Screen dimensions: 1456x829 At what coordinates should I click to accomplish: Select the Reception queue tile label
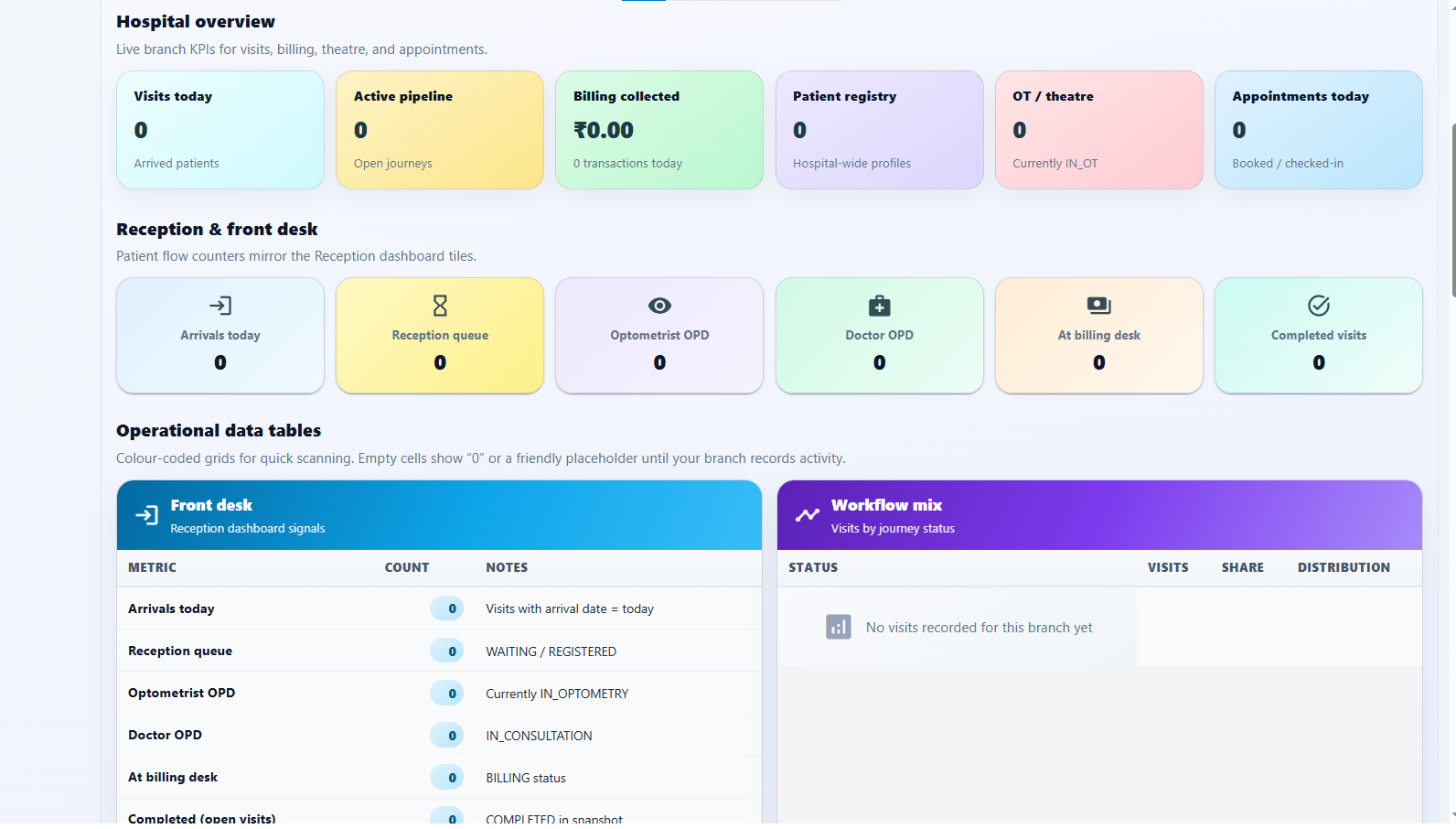click(x=440, y=336)
